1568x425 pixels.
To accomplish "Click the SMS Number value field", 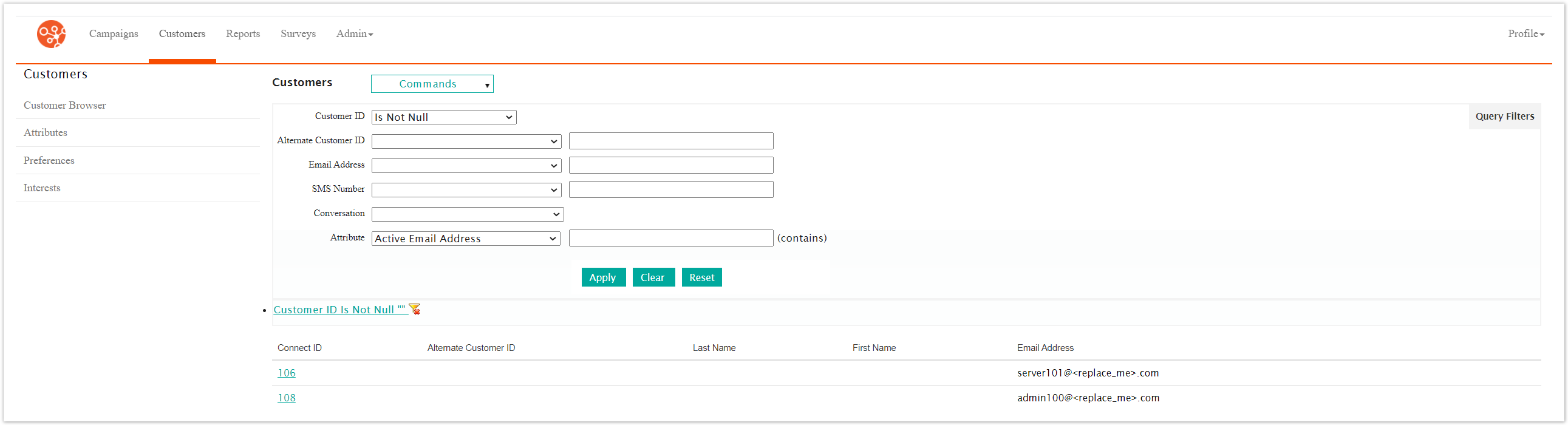I will click(671, 190).
